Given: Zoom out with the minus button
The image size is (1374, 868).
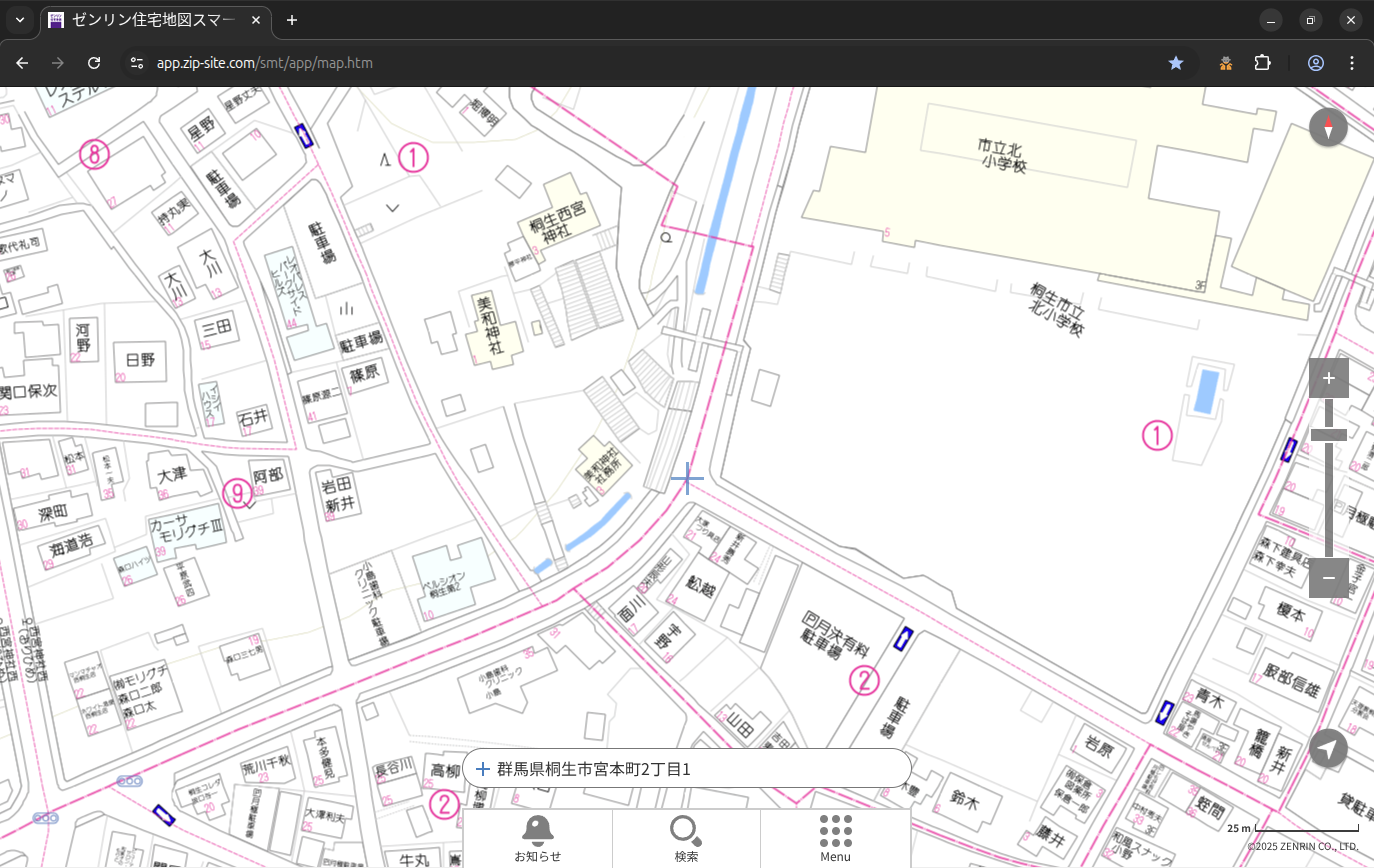Looking at the screenshot, I should click(1328, 578).
